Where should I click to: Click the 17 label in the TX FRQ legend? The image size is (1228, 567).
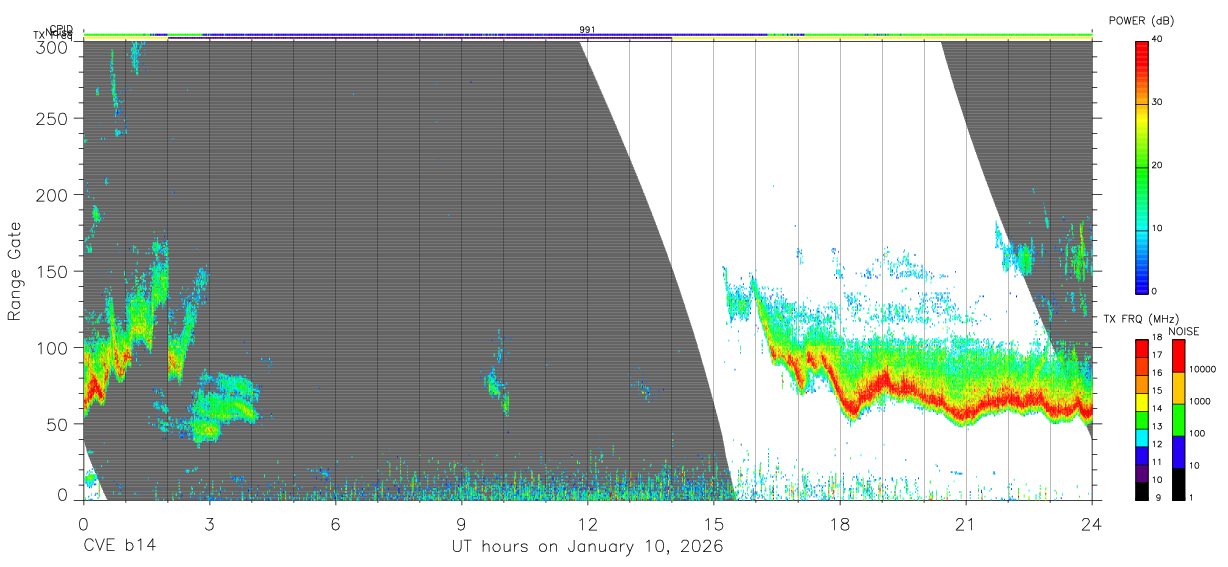click(x=1158, y=355)
